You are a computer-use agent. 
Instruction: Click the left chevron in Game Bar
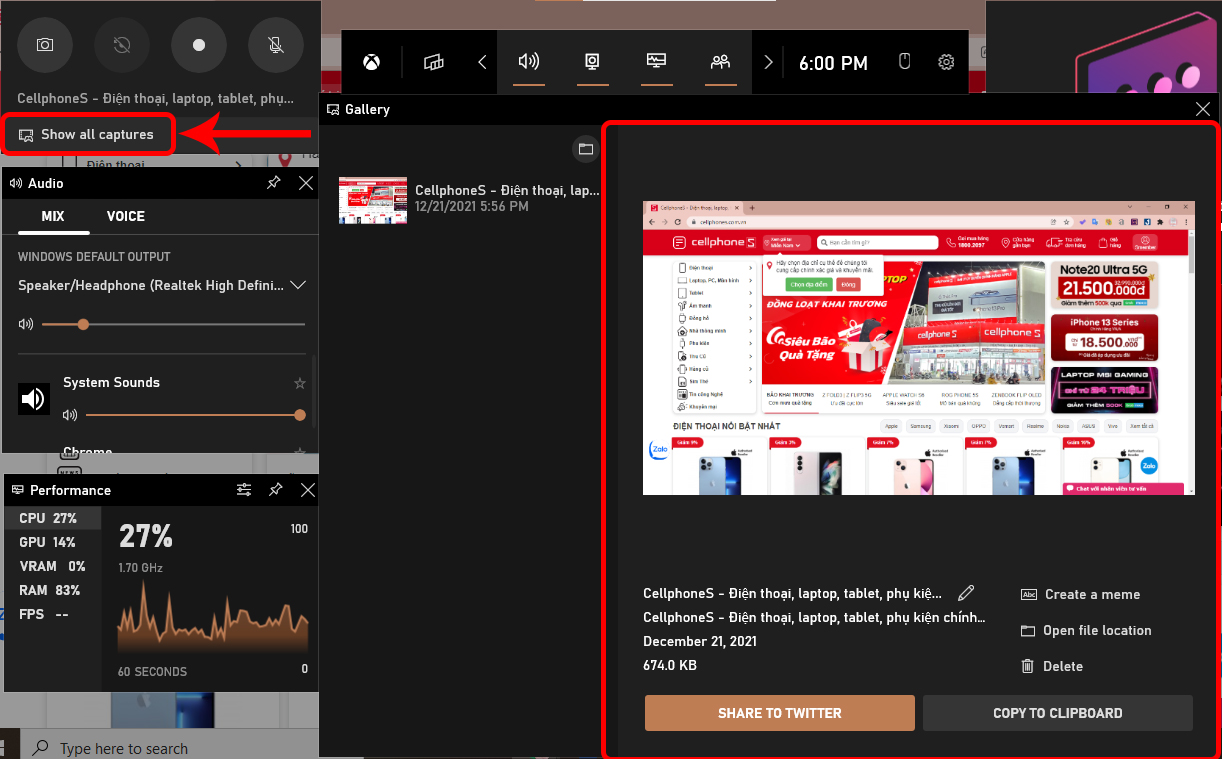pyautogui.click(x=482, y=62)
